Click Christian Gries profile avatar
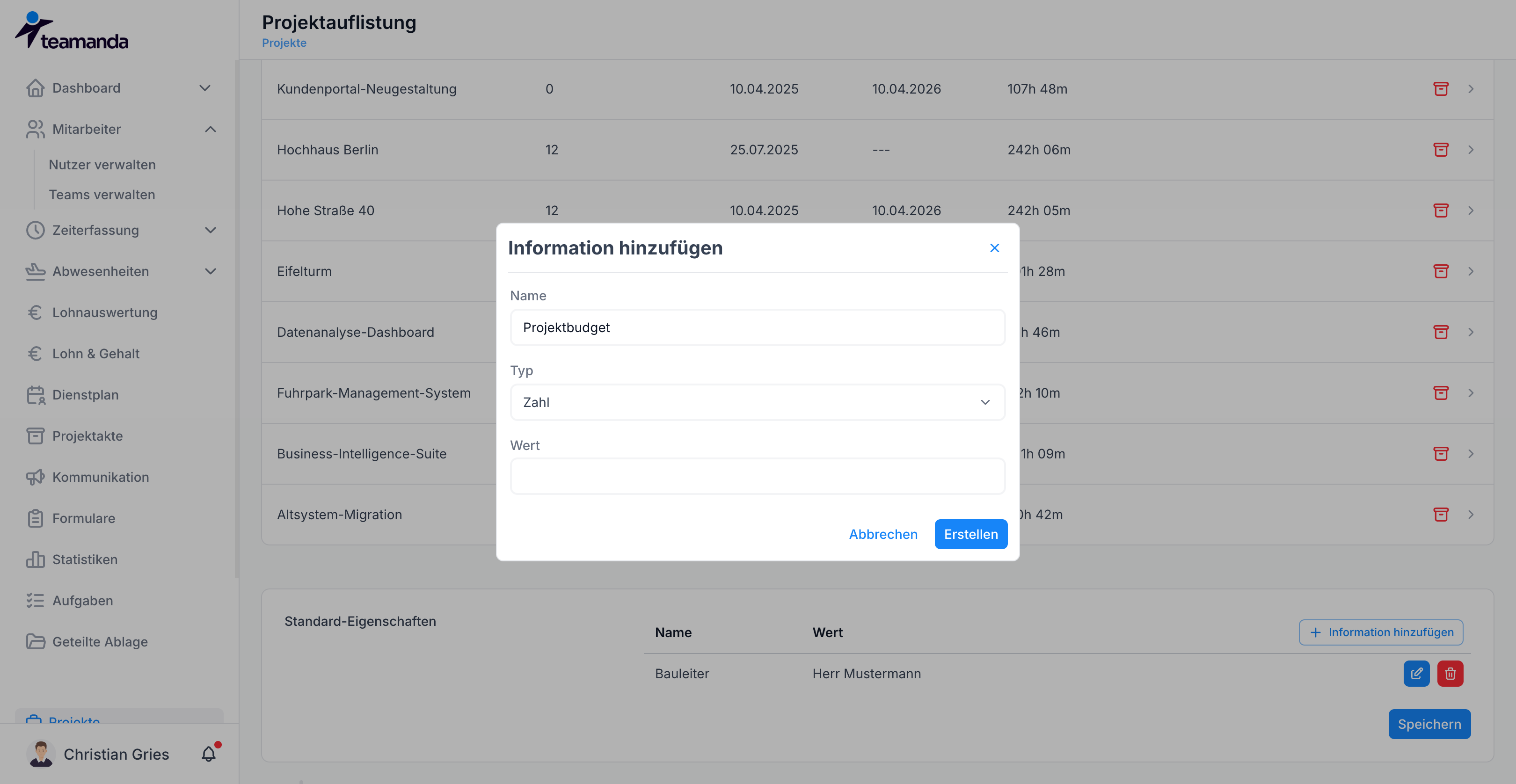Image resolution: width=1516 pixels, height=784 pixels. (41, 754)
